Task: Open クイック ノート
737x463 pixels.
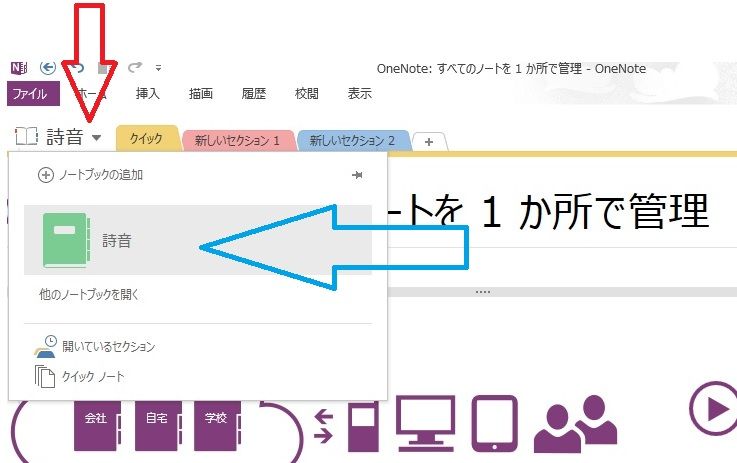Action: 93,377
